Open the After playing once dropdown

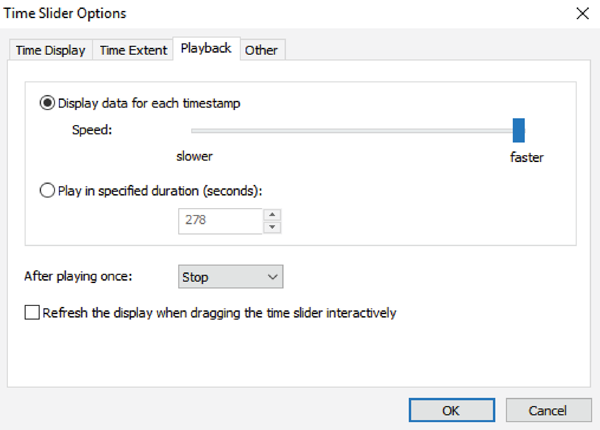coord(231,277)
